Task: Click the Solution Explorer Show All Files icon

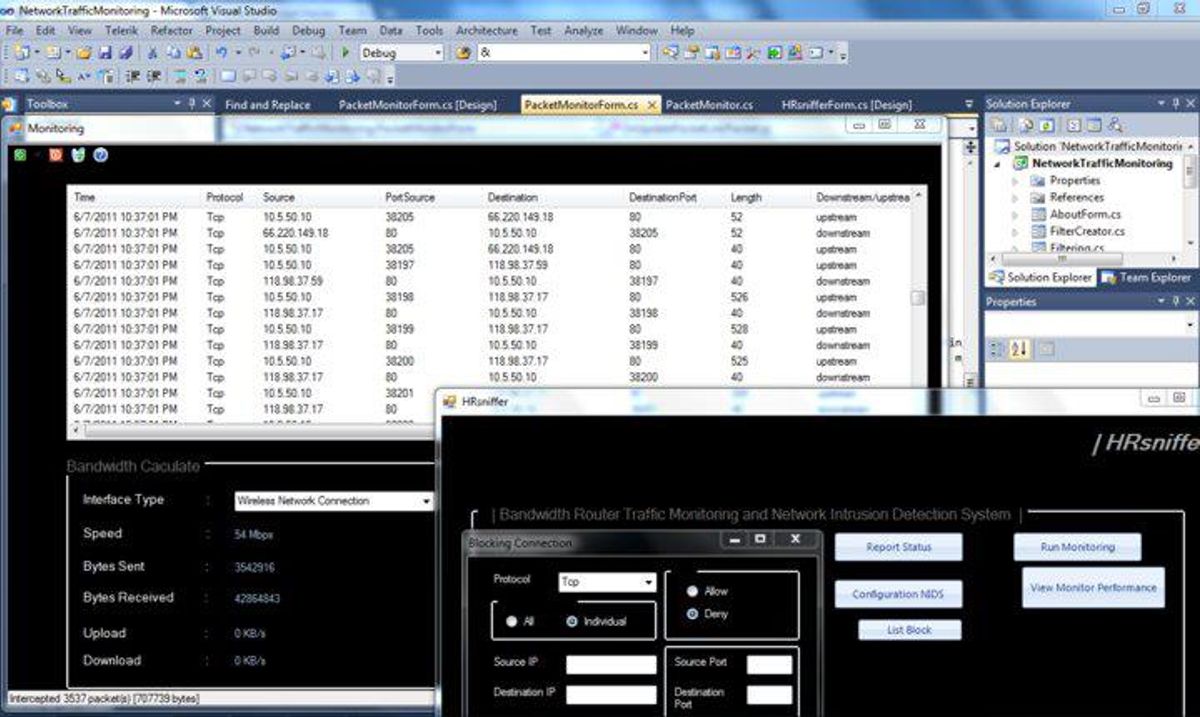Action: (x=1026, y=126)
